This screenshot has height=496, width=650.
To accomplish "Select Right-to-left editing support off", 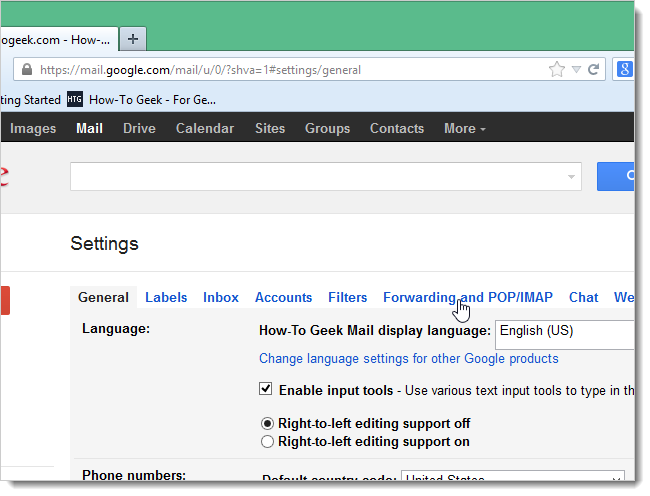I will [x=267, y=423].
